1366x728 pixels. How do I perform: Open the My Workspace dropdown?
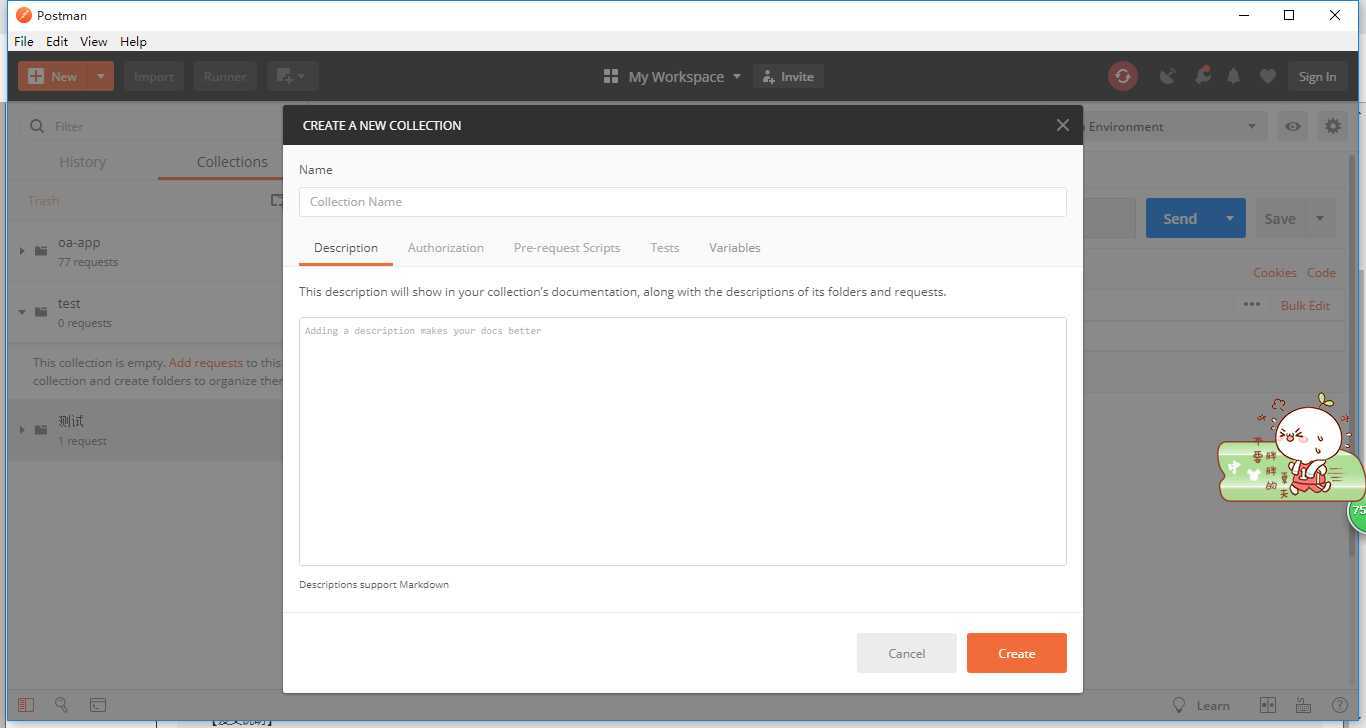tap(672, 76)
